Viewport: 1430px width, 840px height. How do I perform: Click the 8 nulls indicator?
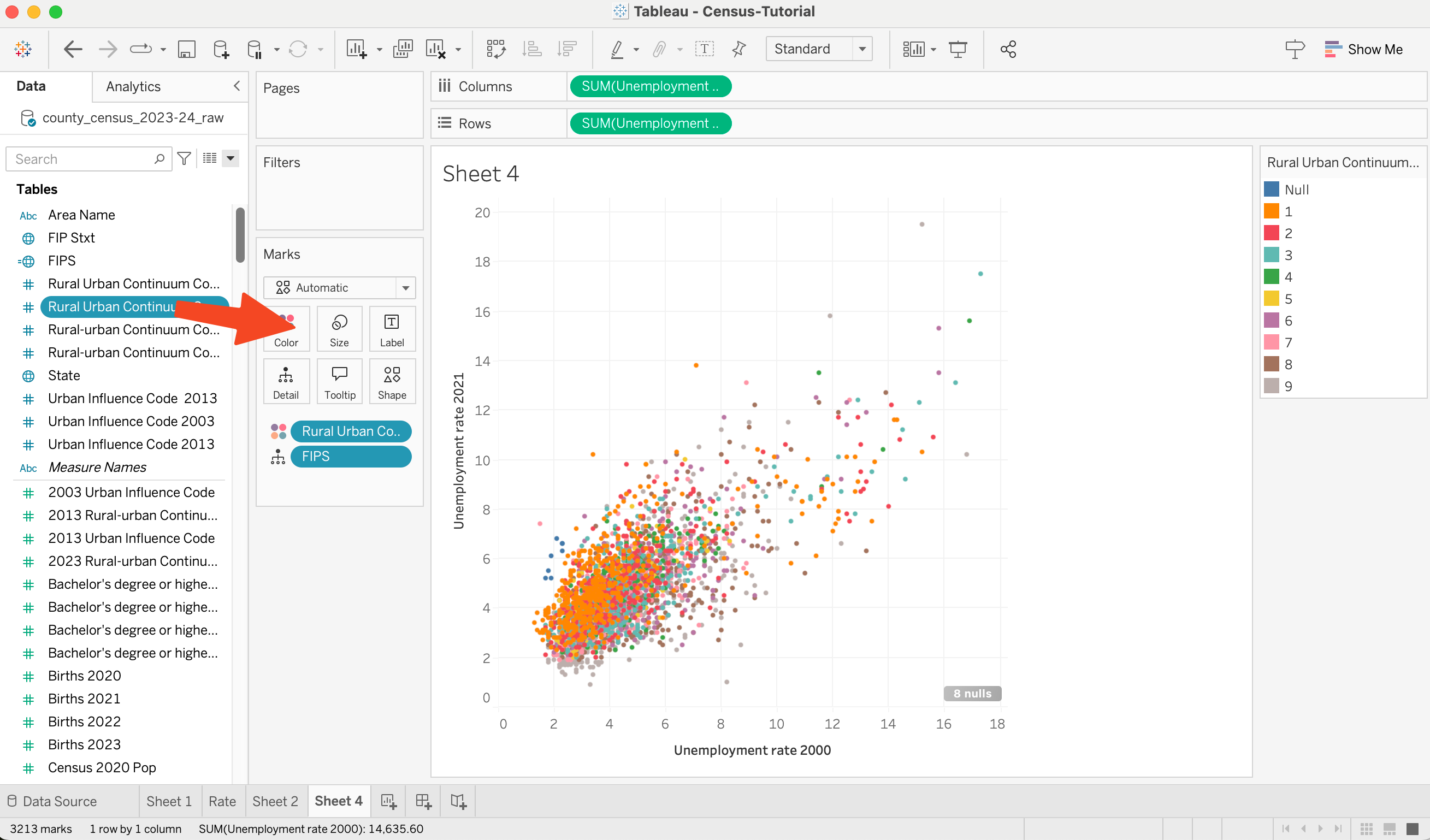tap(972, 693)
